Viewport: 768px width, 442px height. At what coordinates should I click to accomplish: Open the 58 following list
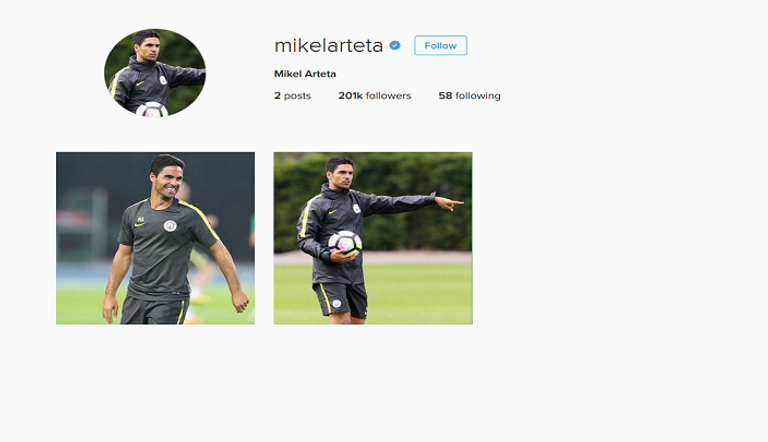[469, 96]
